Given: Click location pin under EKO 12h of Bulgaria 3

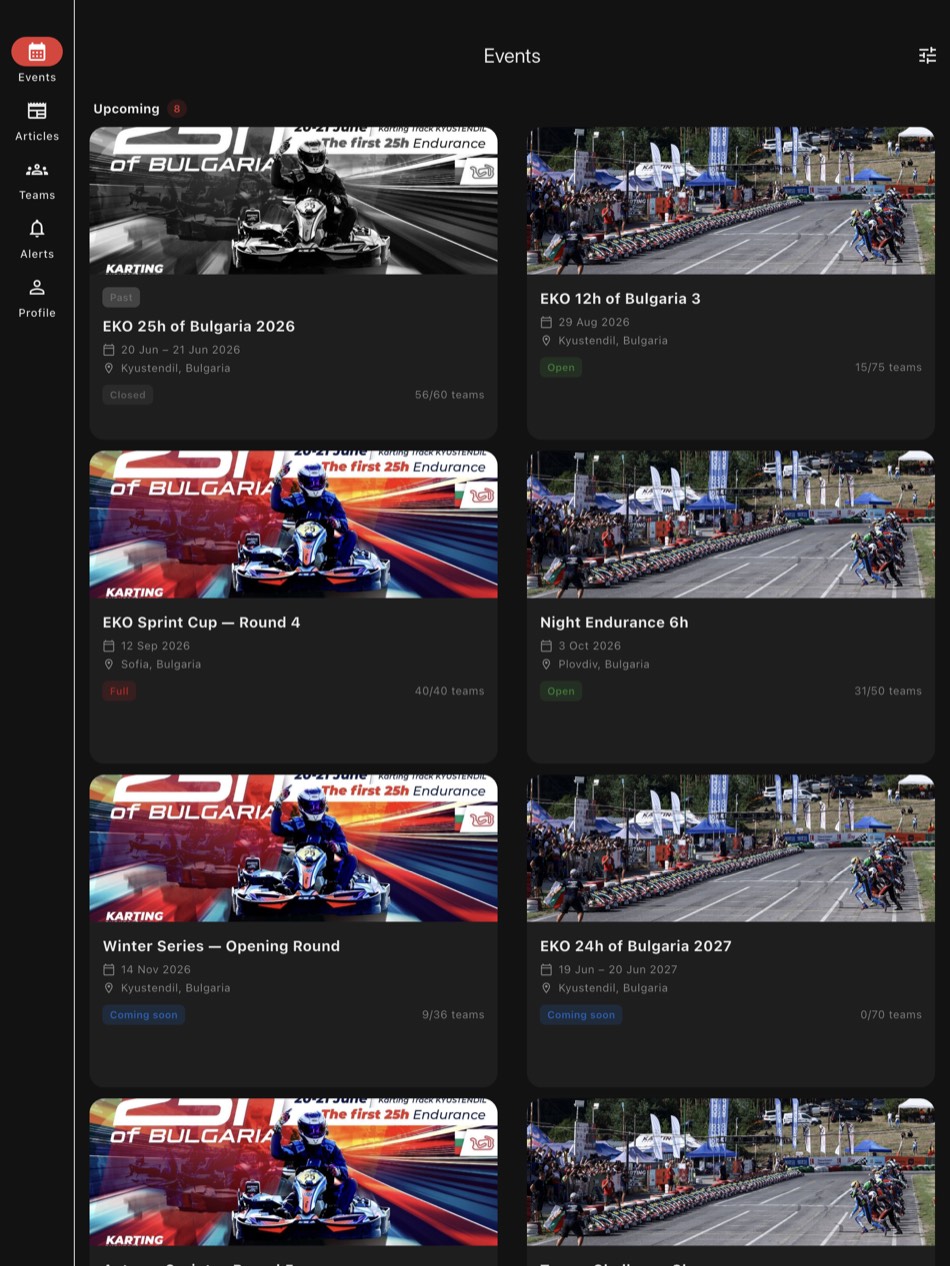Looking at the screenshot, I should pyautogui.click(x=546, y=340).
